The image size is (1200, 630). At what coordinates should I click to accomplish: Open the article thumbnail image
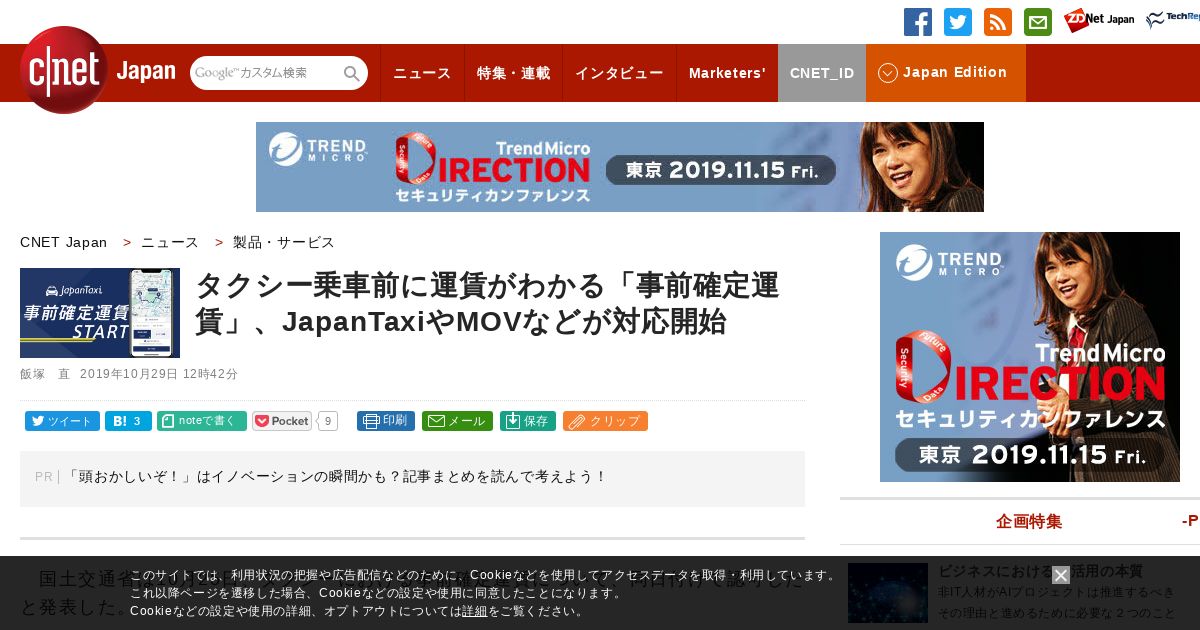click(x=100, y=313)
